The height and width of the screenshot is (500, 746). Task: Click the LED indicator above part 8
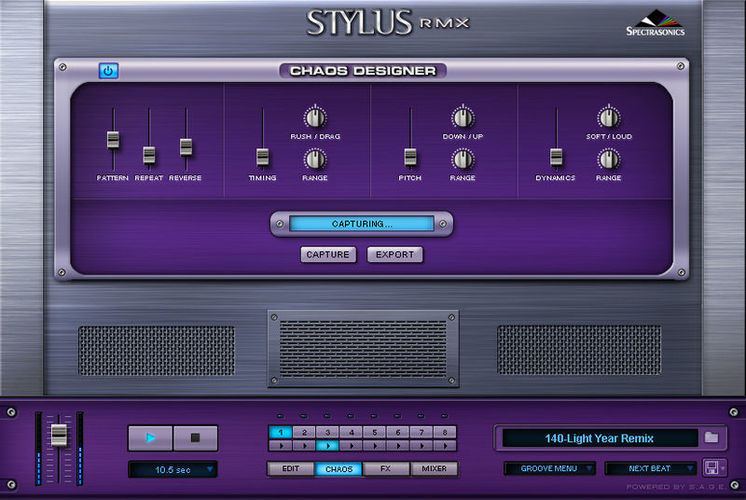coord(444,416)
